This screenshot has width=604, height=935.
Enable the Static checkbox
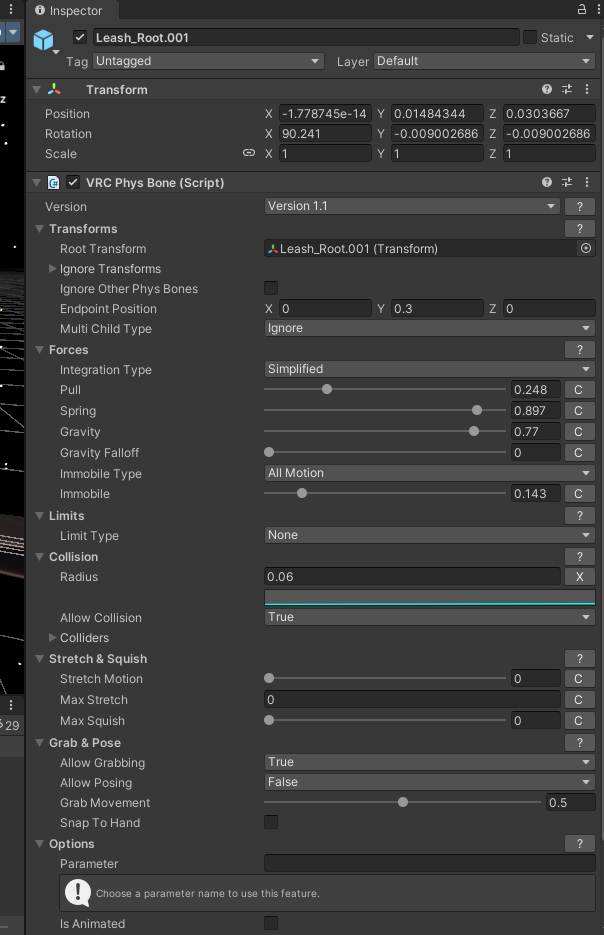529,37
